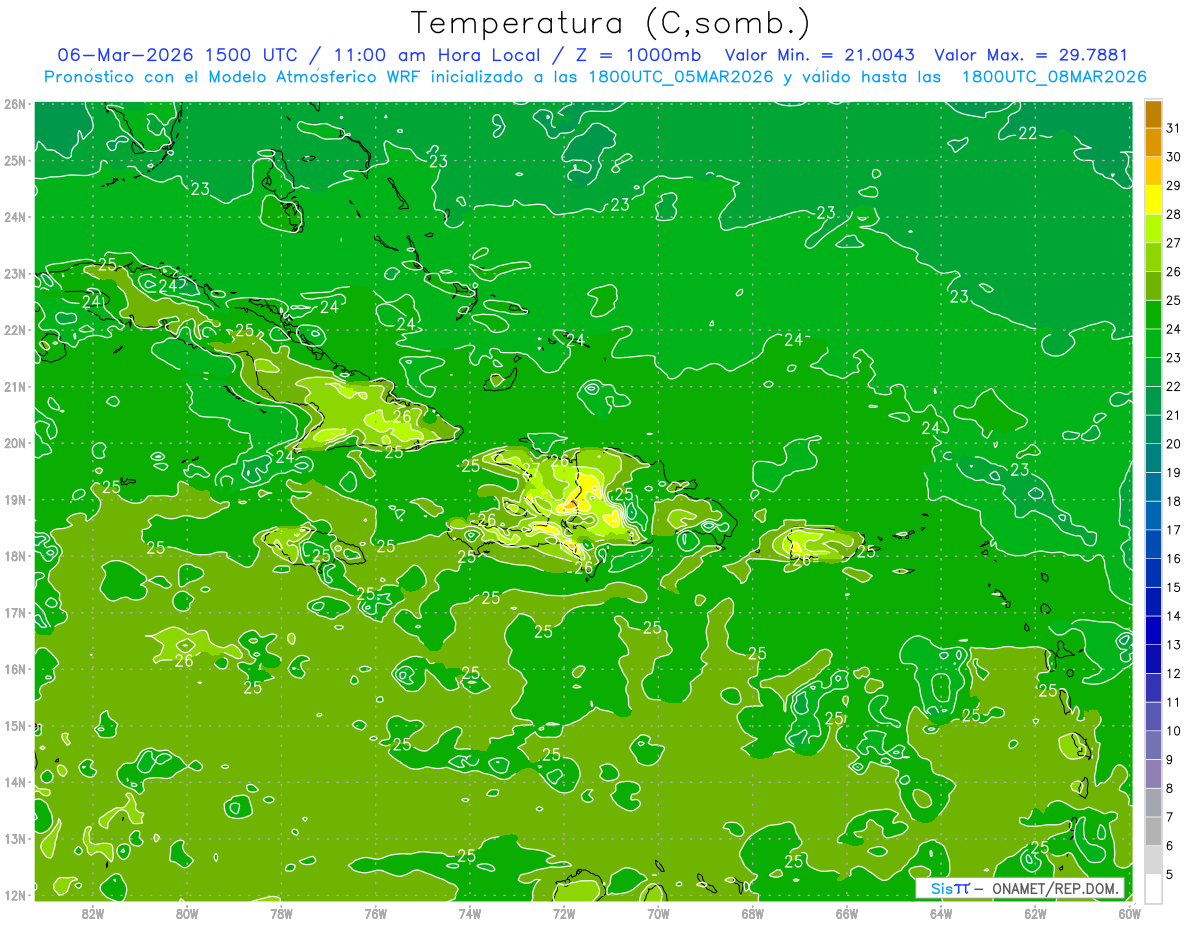
Task: Select 'Valor Min. = 21.0043' text
Action: coord(819,55)
